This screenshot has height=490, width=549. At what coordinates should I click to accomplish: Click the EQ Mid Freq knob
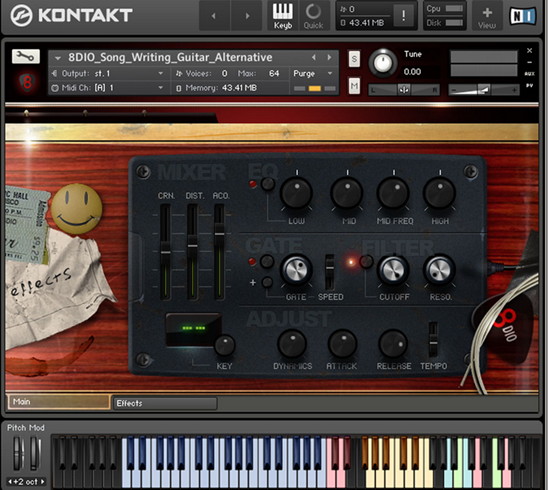point(393,193)
